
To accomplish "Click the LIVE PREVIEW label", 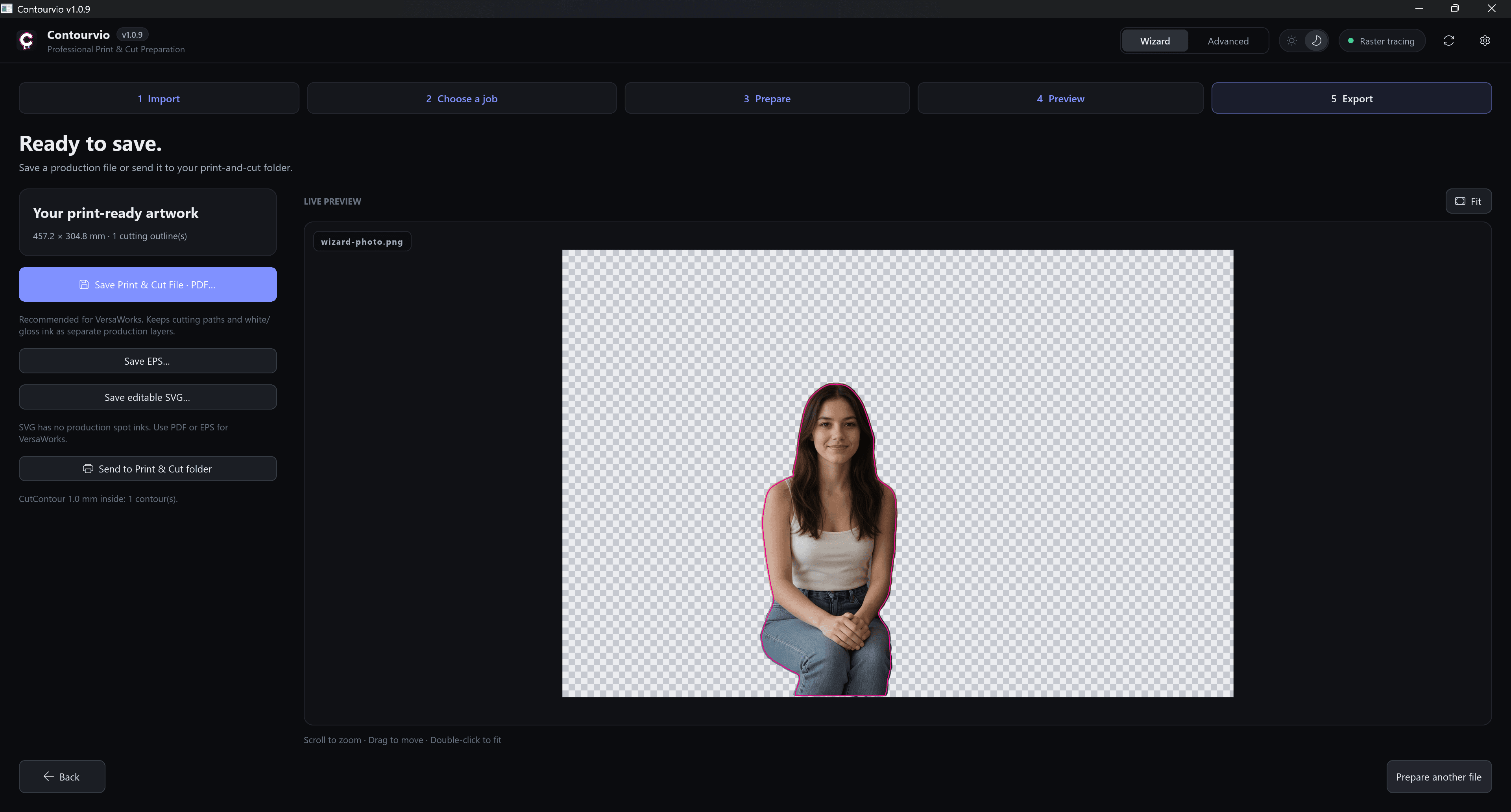I will (332, 202).
